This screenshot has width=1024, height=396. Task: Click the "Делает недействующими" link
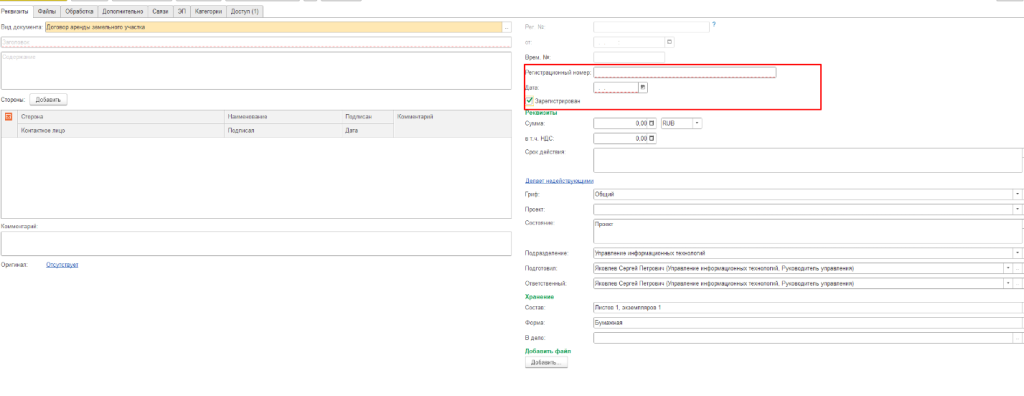[x=559, y=181]
